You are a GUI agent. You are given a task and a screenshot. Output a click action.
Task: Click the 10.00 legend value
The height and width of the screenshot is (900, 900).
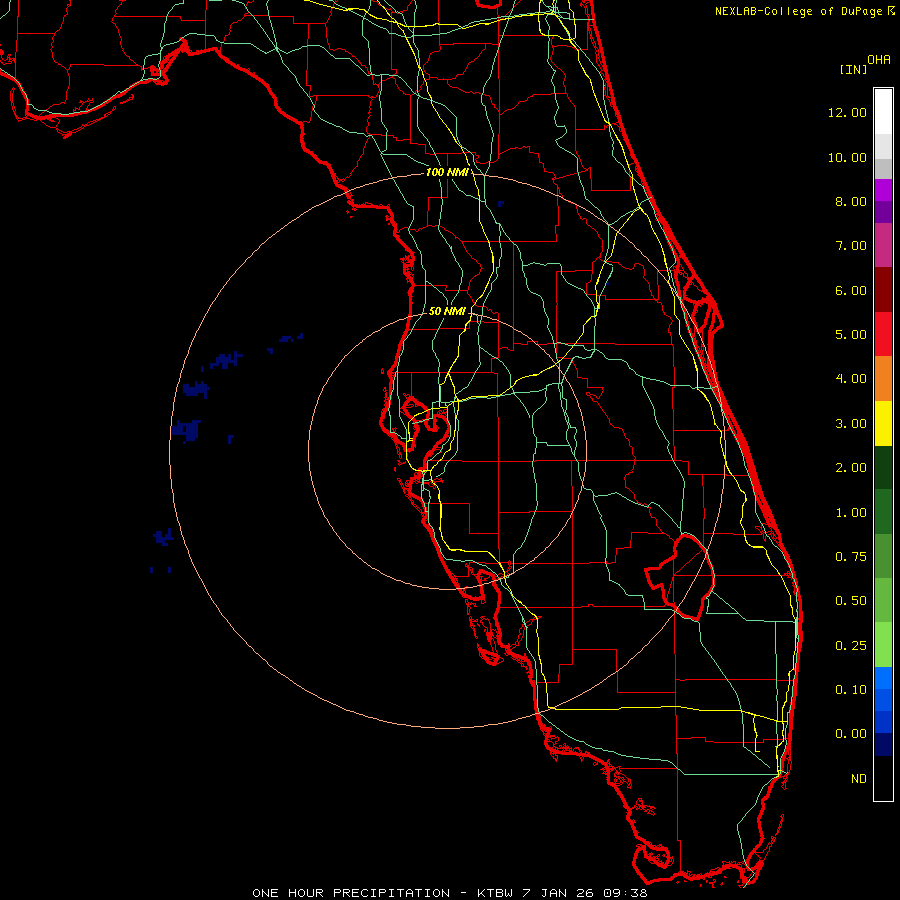point(847,157)
